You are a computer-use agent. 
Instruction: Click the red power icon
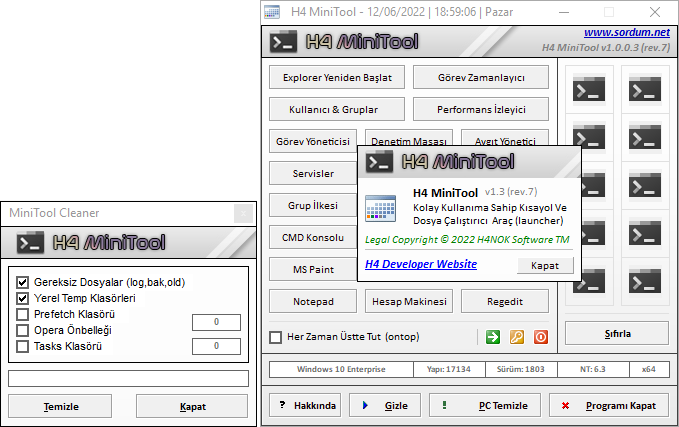click(540, 336)
